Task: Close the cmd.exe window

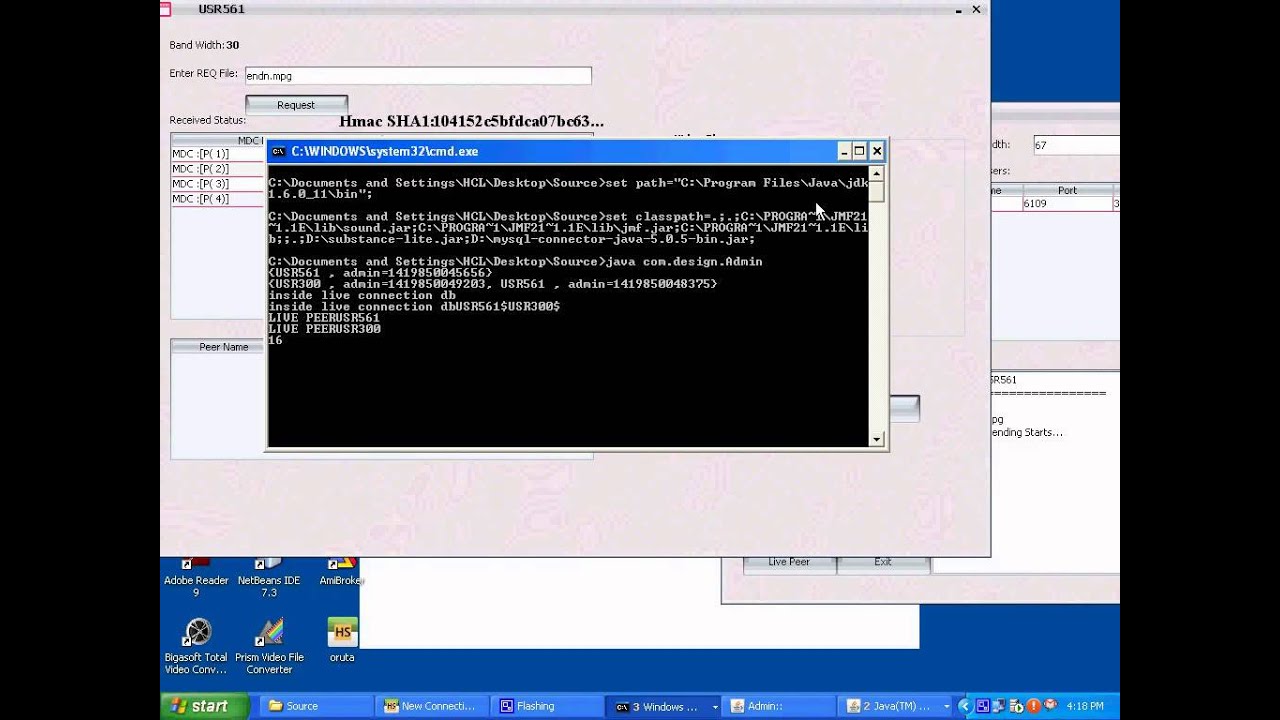Action: (x=877, y=151)
